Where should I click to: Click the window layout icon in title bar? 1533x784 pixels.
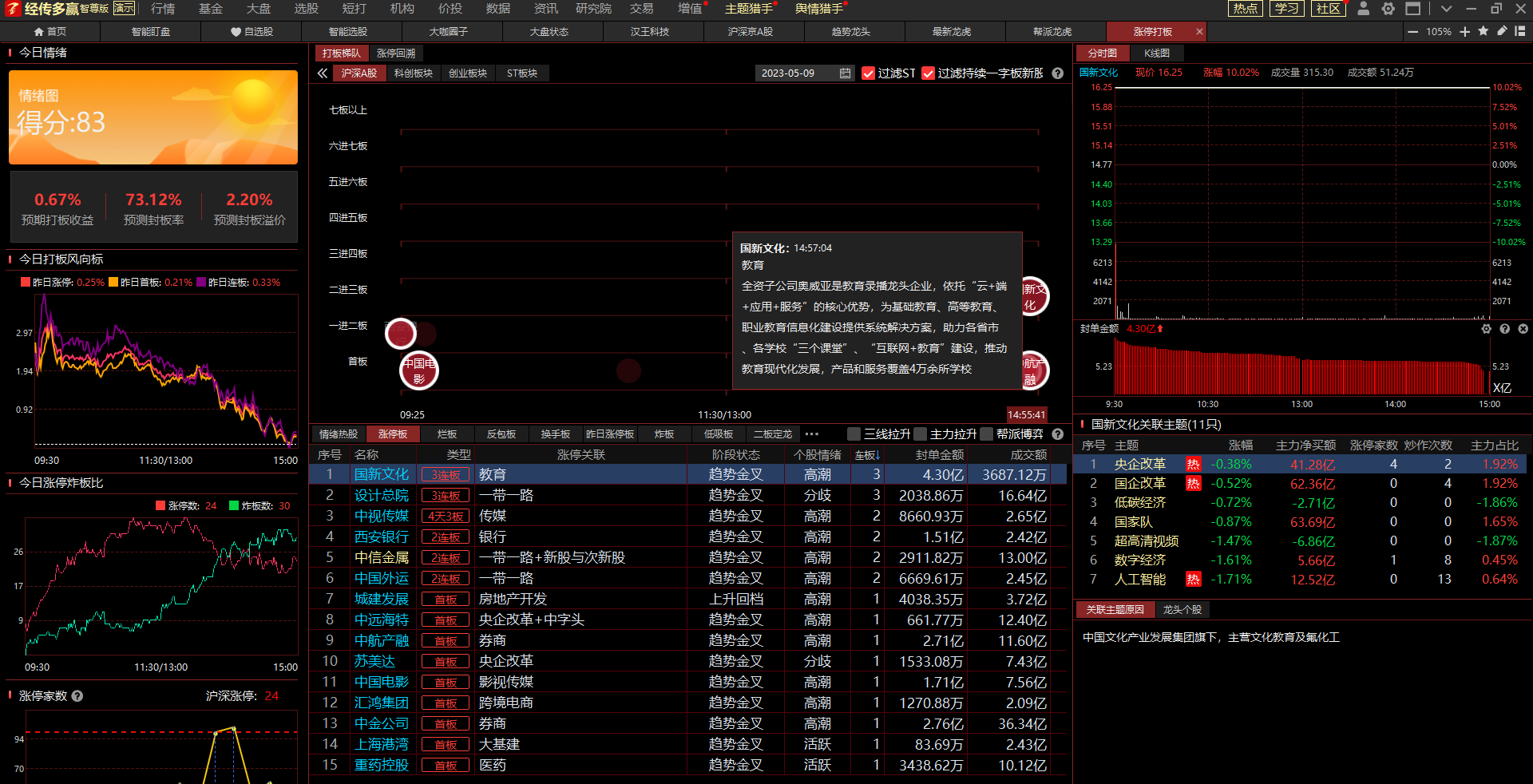pyautogui.click(x=1413, y=9)
